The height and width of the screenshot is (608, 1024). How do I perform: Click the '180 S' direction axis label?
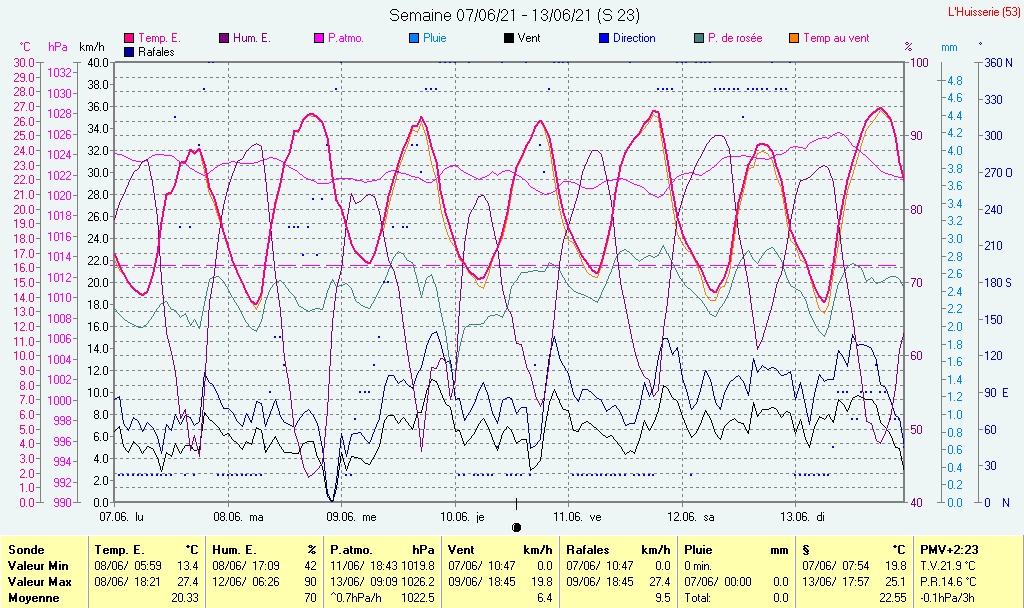(x=998, y=283)
